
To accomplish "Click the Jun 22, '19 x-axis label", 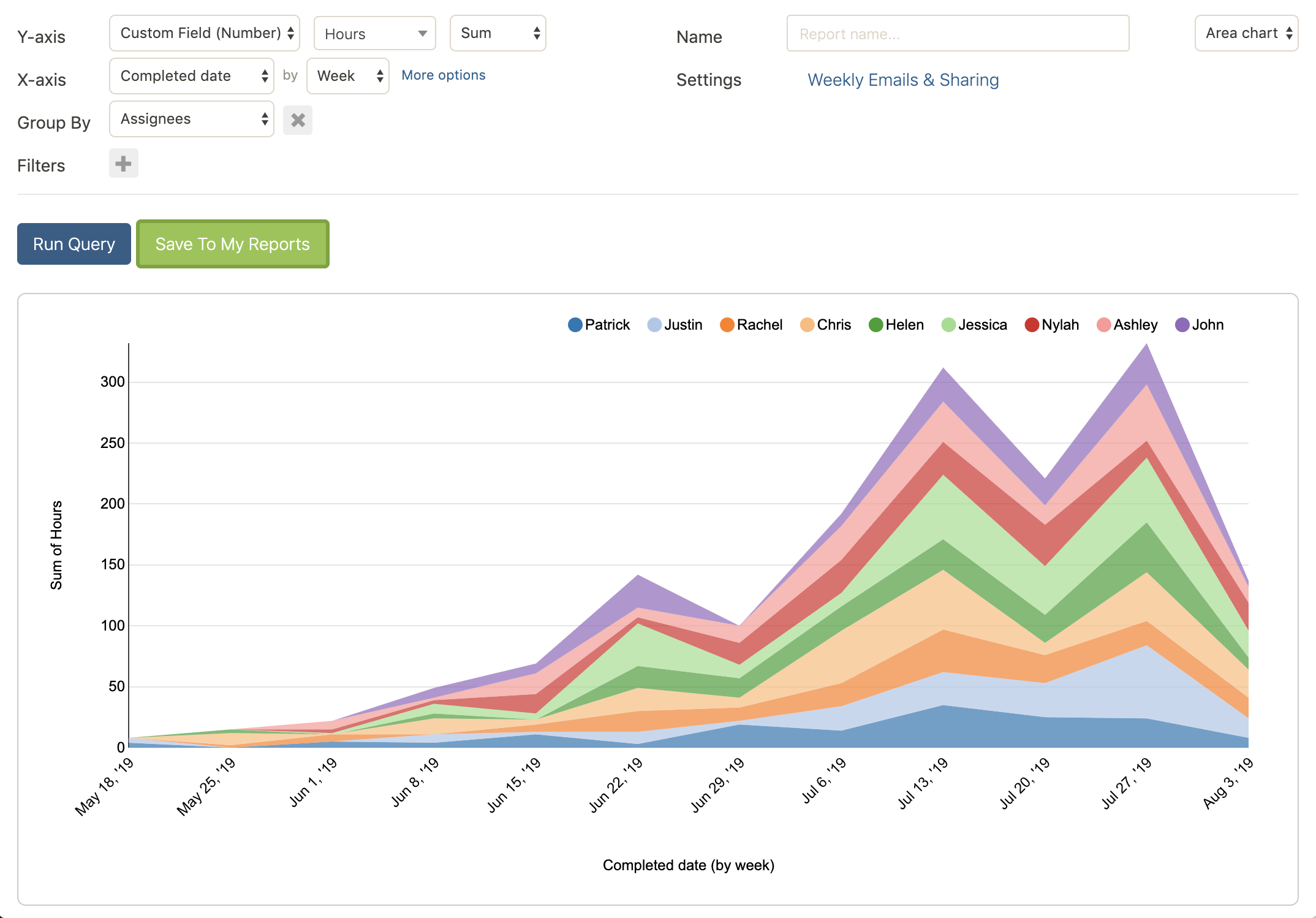I will (x=616, y=784).
